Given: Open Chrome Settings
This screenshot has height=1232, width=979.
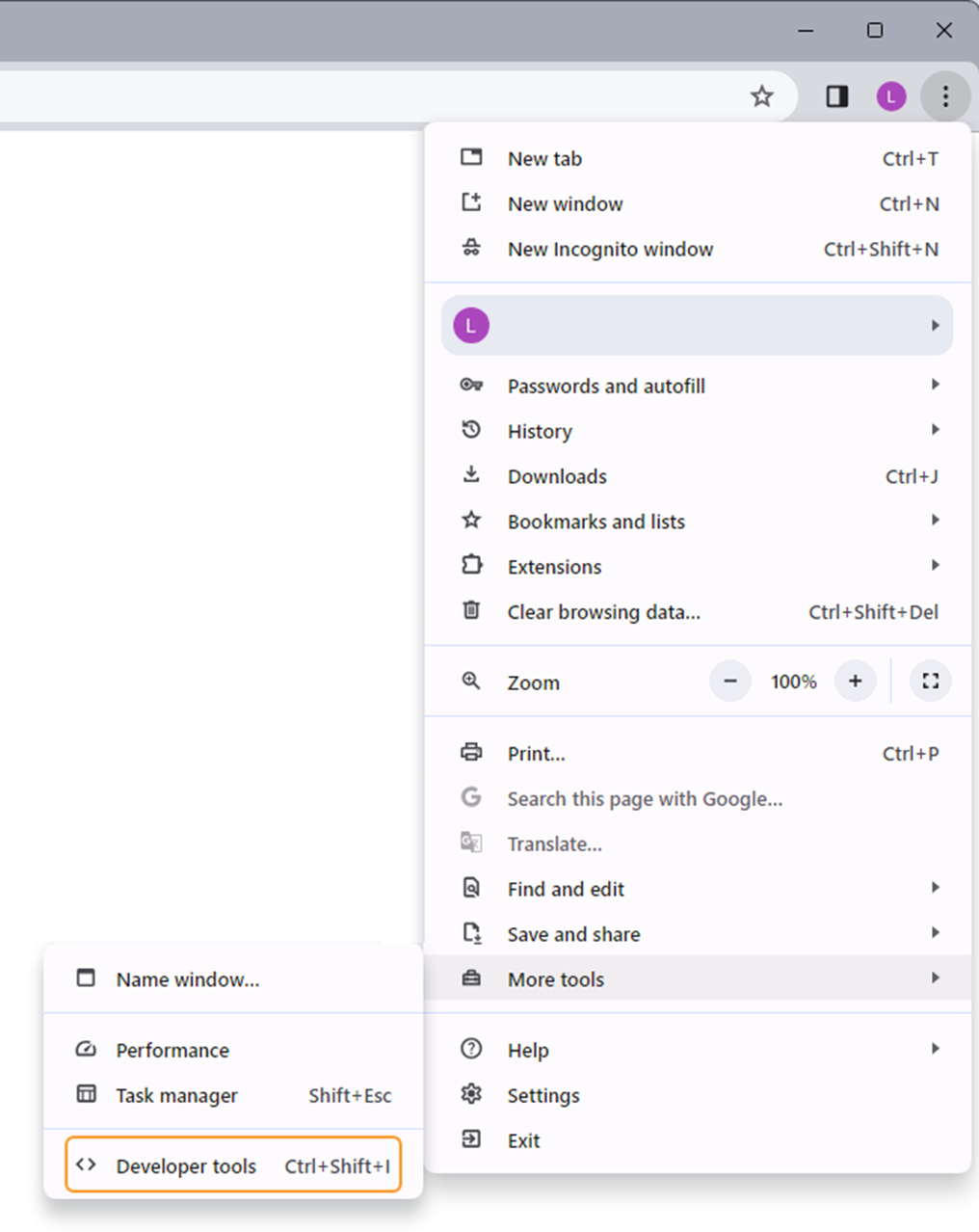Looking at the screenshot, I should [543, 1095].
